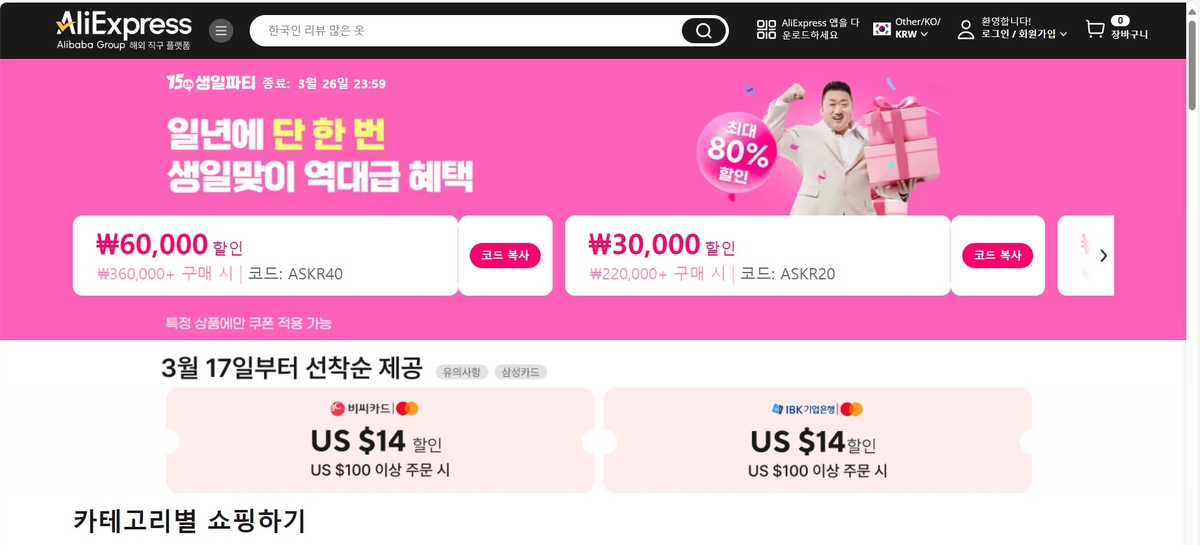Copy the ASKR20 coupon code

point(998,255)
